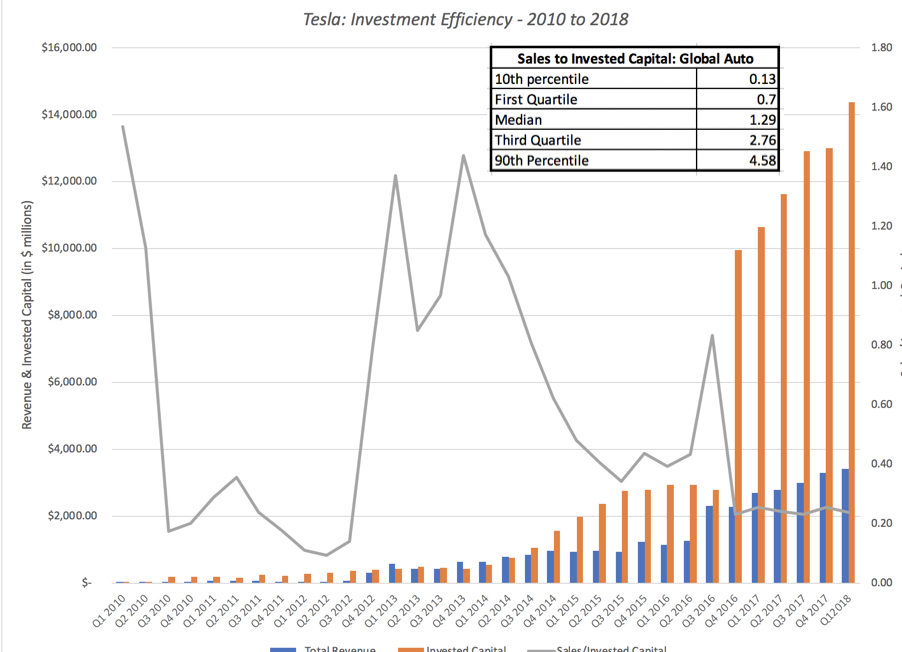
Task: Click the Q3 2015 x-axis label
Action: 607,611
